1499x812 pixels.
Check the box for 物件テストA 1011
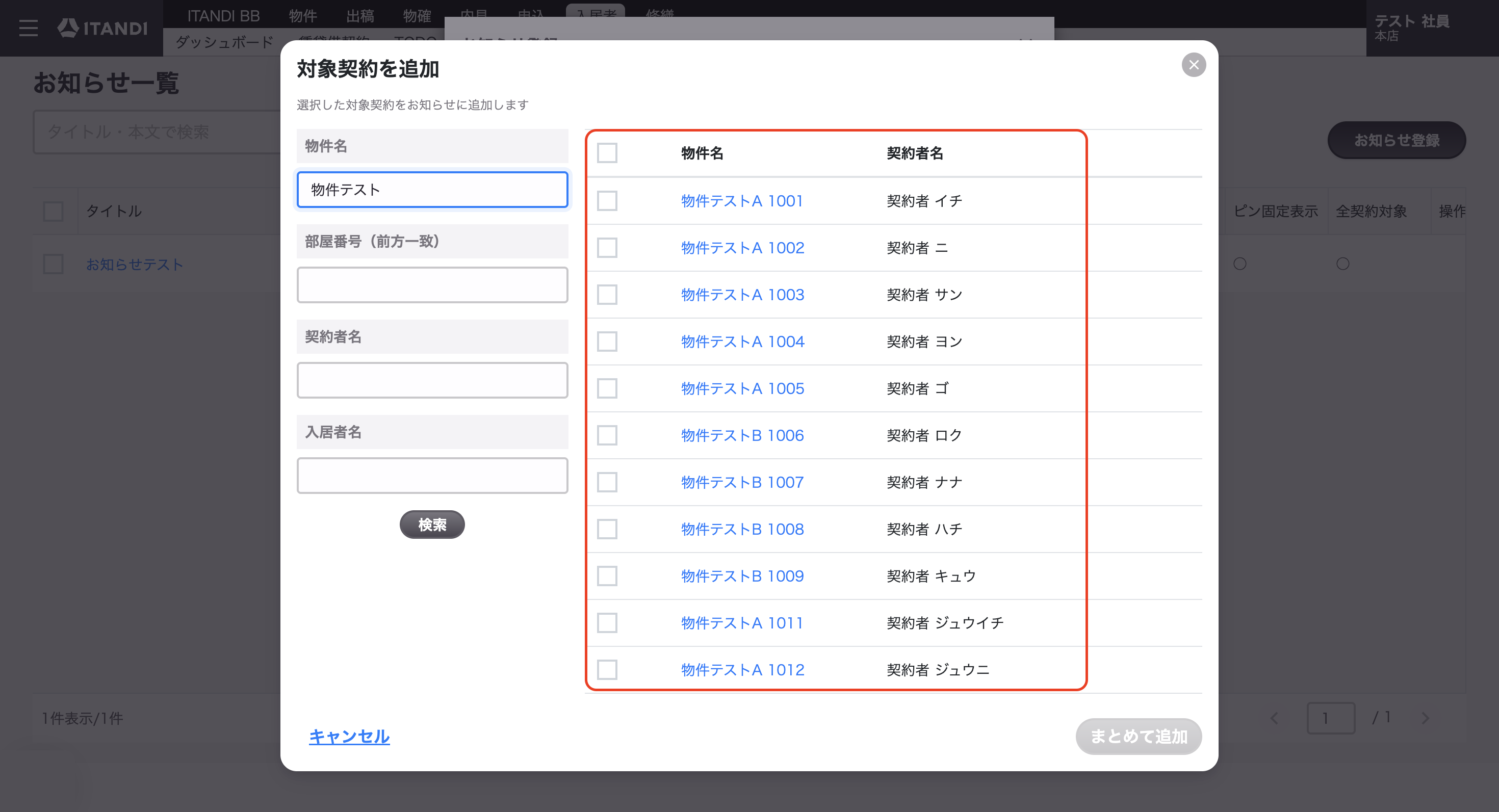[x=607, y=623]
